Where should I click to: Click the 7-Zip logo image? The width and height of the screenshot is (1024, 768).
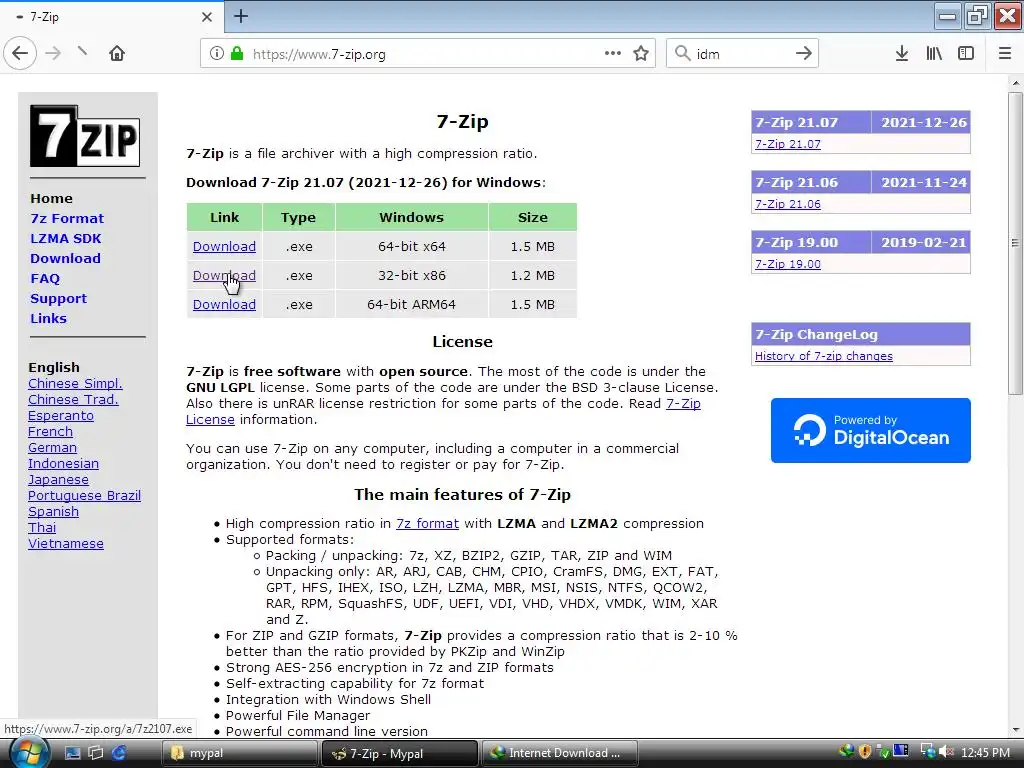point(85,136)
